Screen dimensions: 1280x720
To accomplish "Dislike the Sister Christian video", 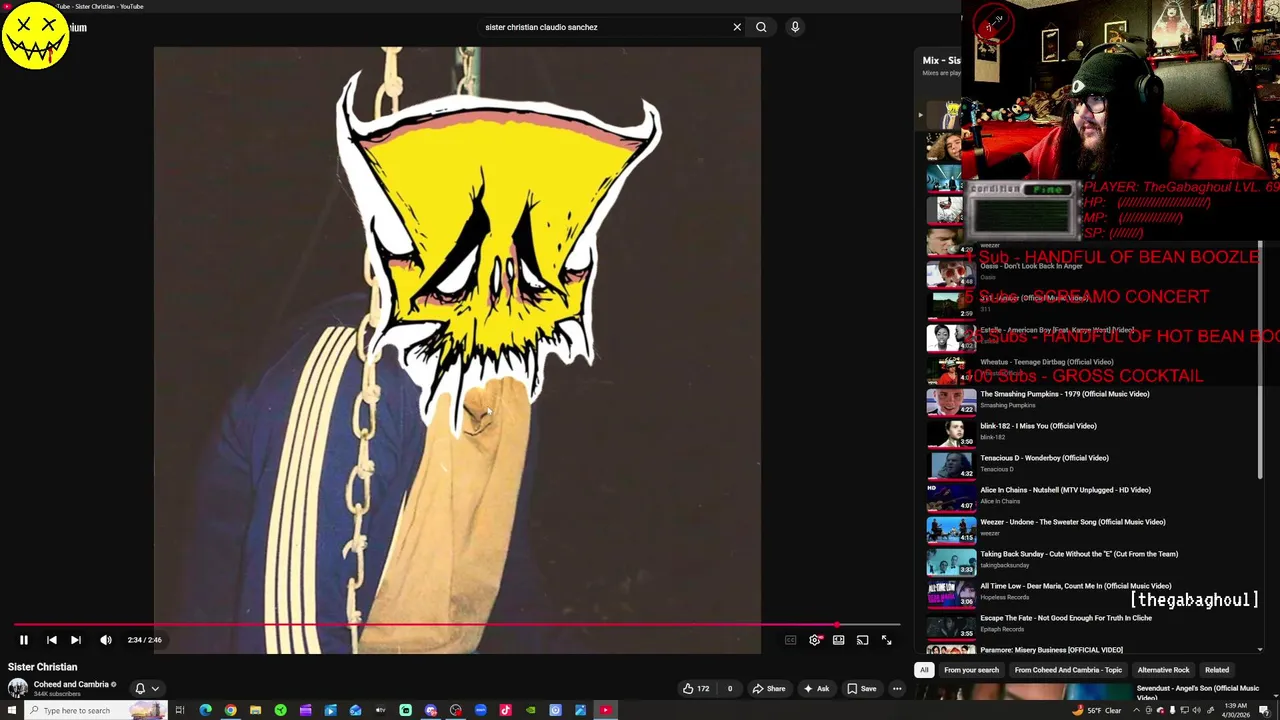I will click(730, 688).
